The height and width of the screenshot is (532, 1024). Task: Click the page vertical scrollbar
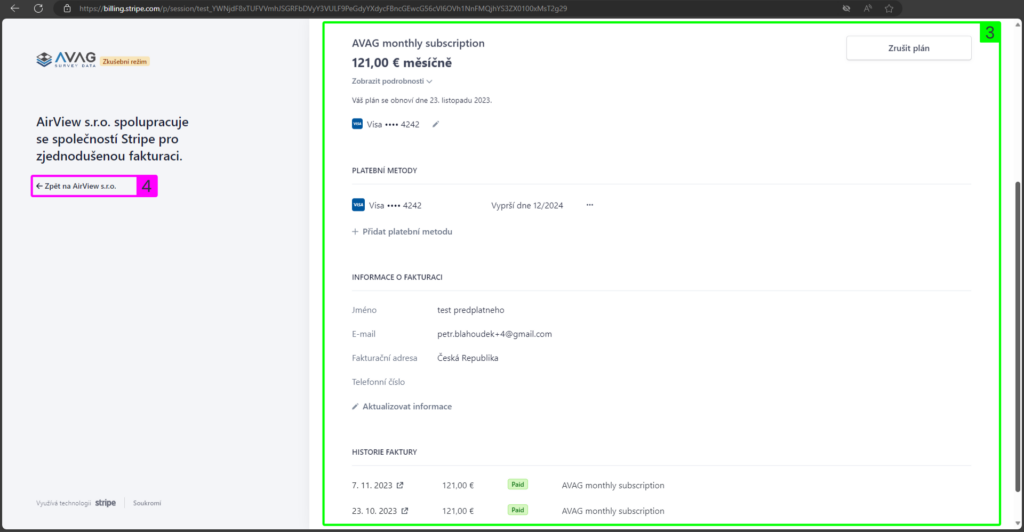click(x=1017, y=300)
